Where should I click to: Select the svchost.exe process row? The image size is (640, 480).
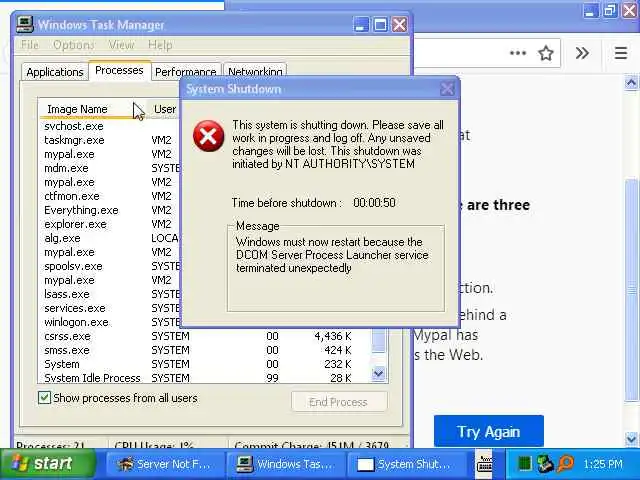[109, 126]
